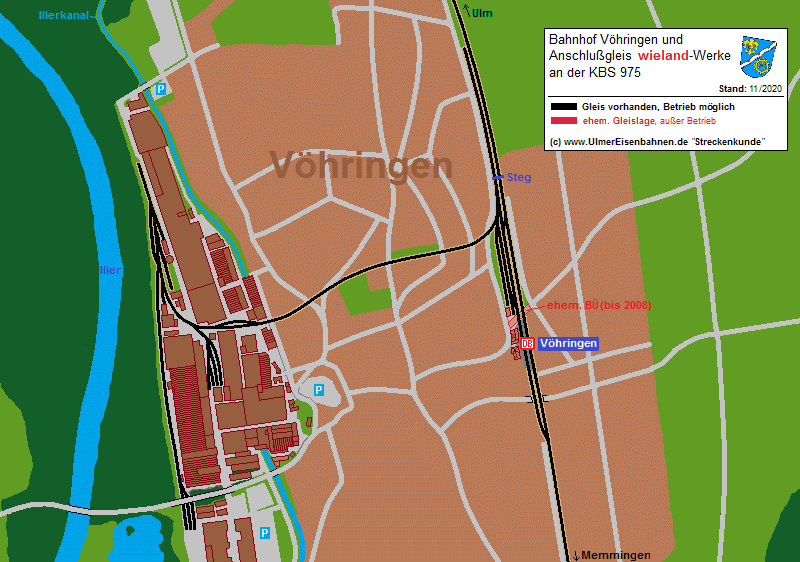
Task: Click the arrow pointing toward Memmingen
Action: coord(577,555)
